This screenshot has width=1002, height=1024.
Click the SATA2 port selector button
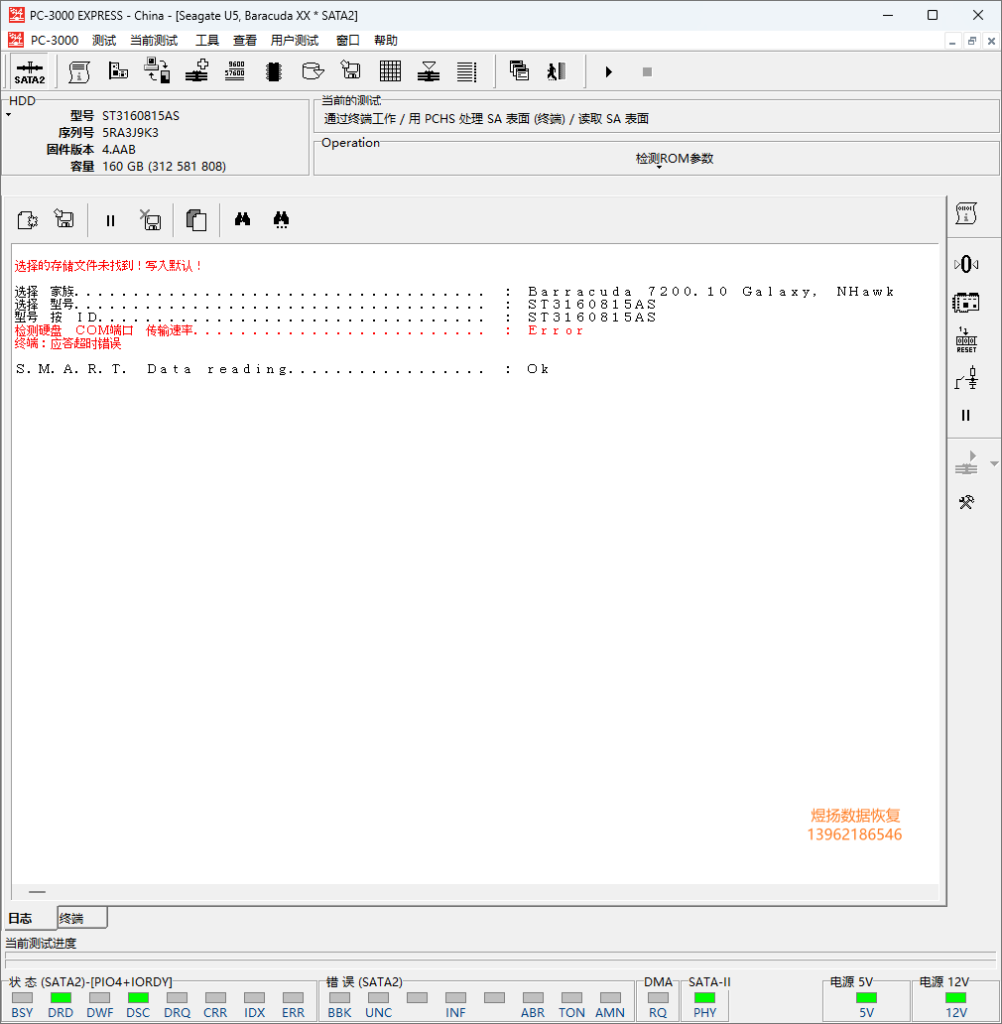[29, 72]
